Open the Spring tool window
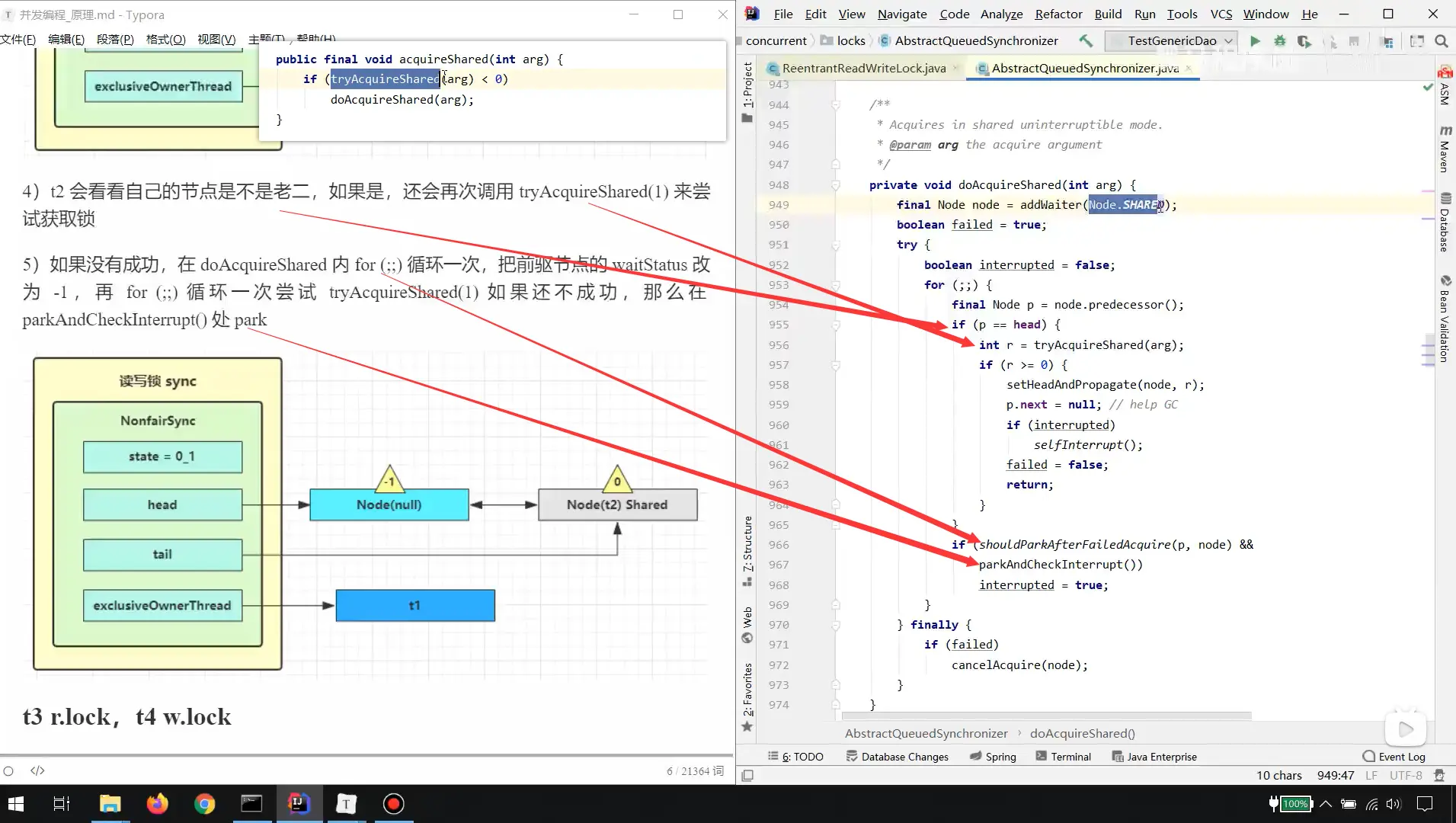1456x823 pixels. tap(993, 756)
